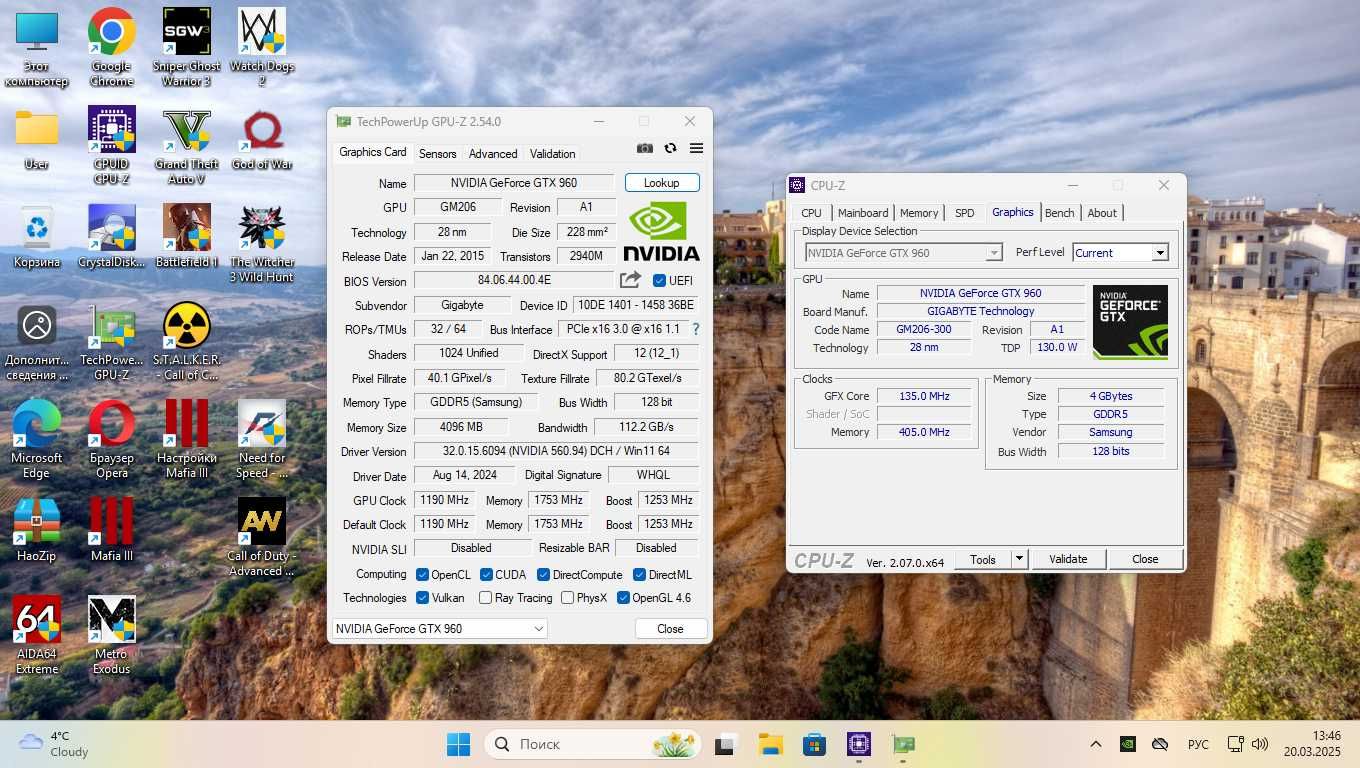Switch to the Validation tab in GPU-Z
The image size is (1360, 768).
click(552, 154)
